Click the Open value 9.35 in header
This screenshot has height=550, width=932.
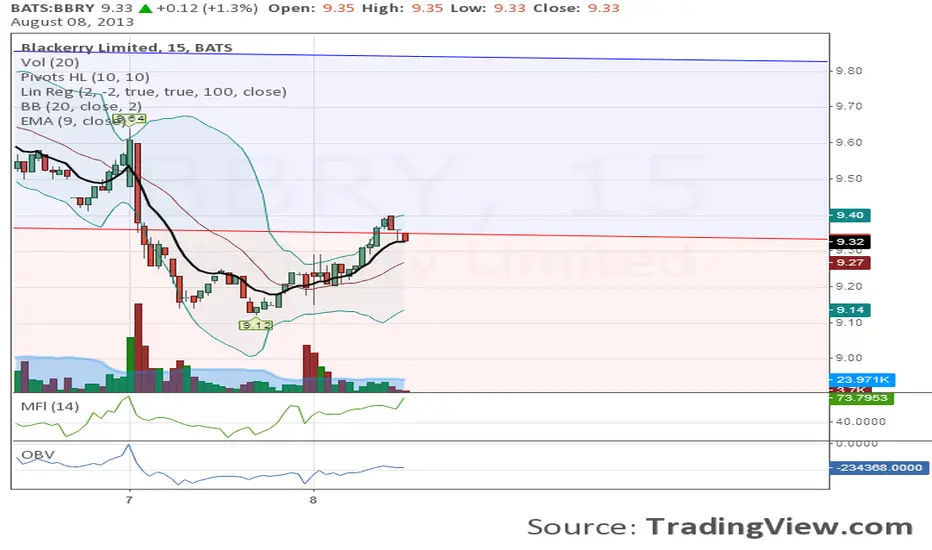339,8
